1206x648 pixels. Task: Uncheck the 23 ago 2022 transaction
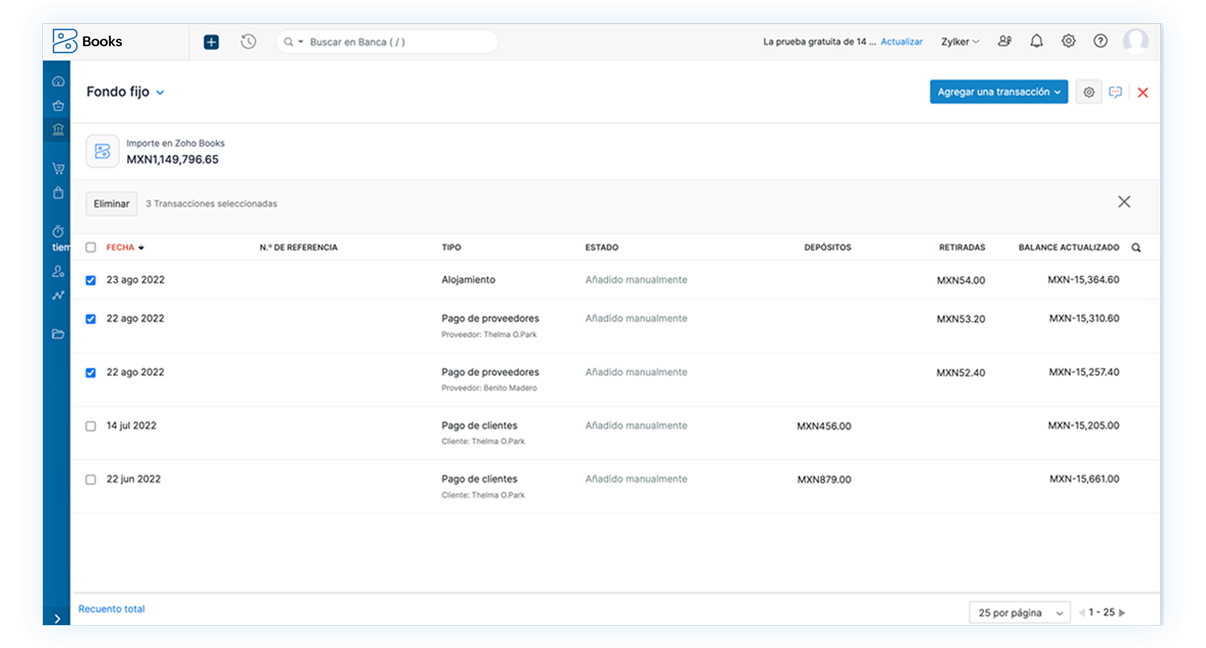(x=91, y=281)
